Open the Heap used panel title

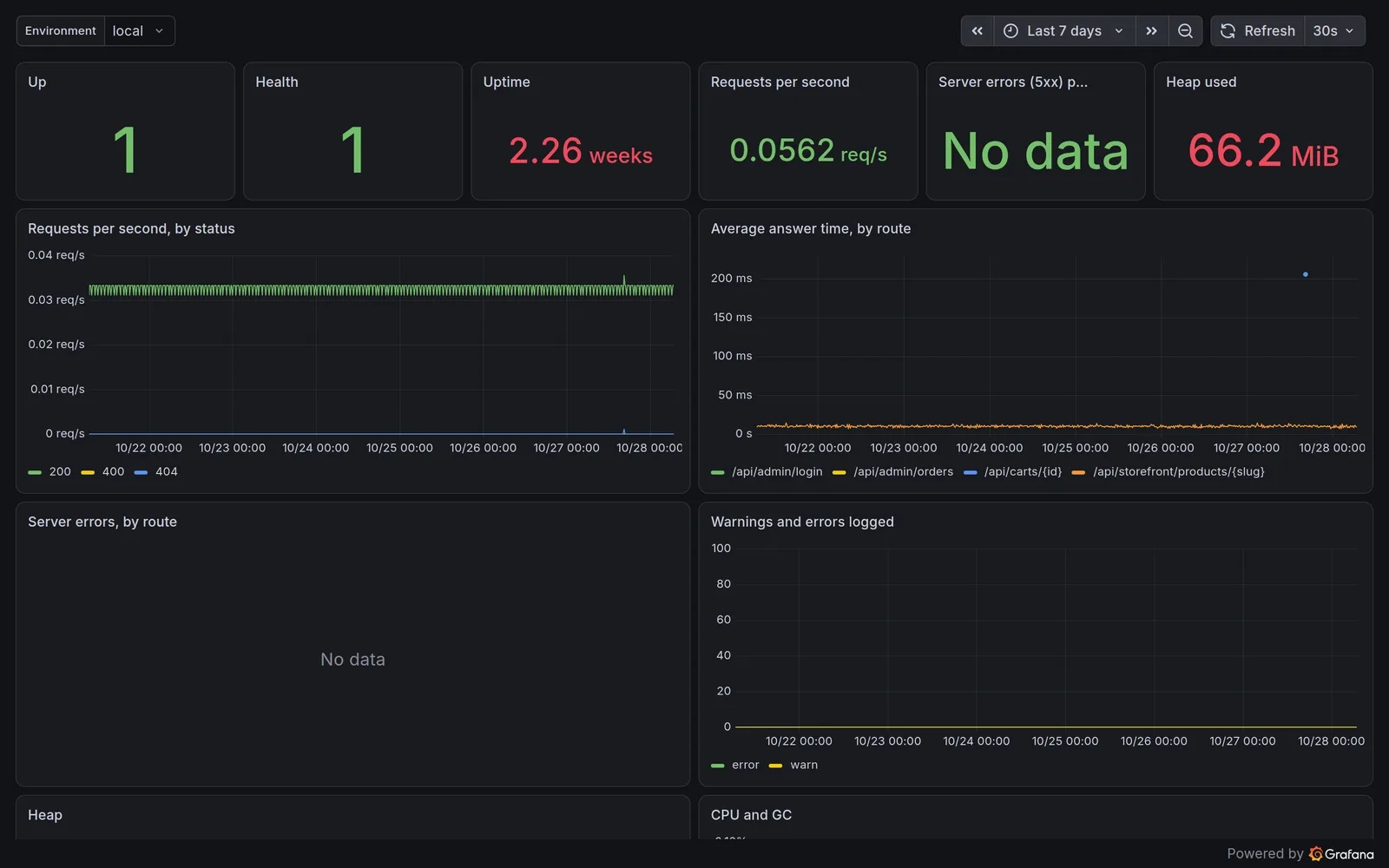[x=1201, y=82]
